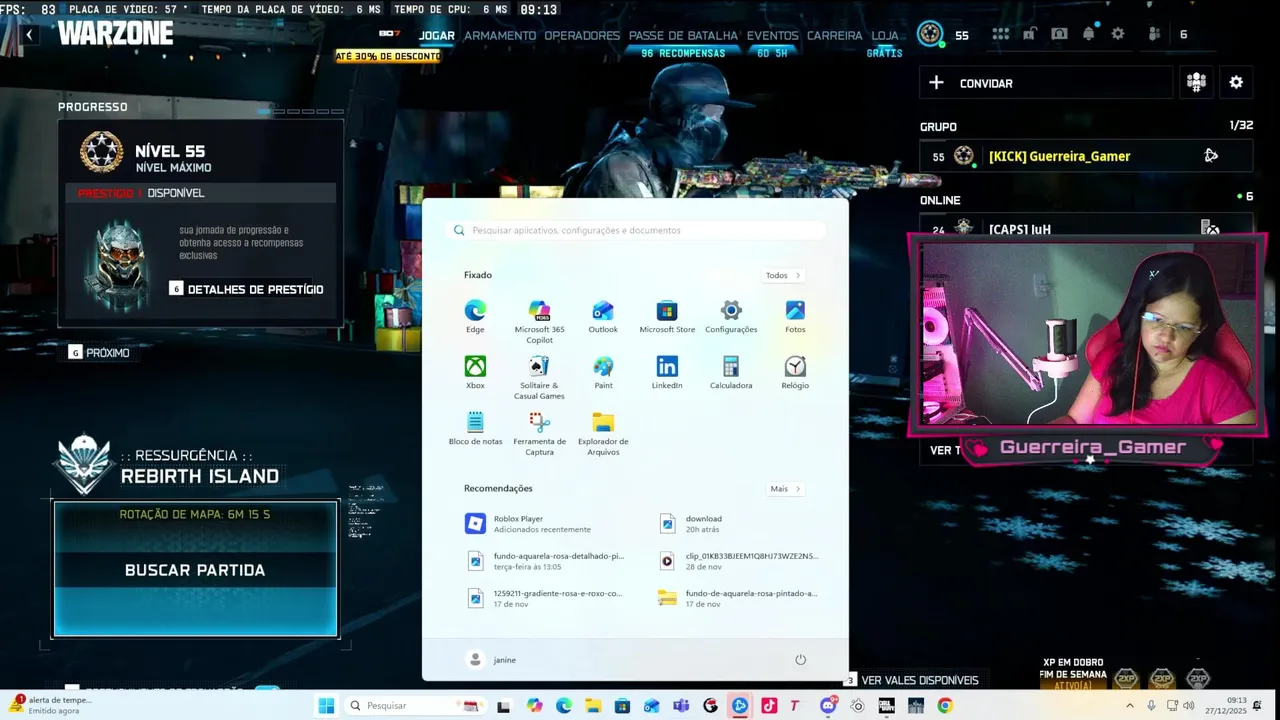Click the taskbar volume icon
This screenshot has height=720, width=1280.
pos(1188,706)
